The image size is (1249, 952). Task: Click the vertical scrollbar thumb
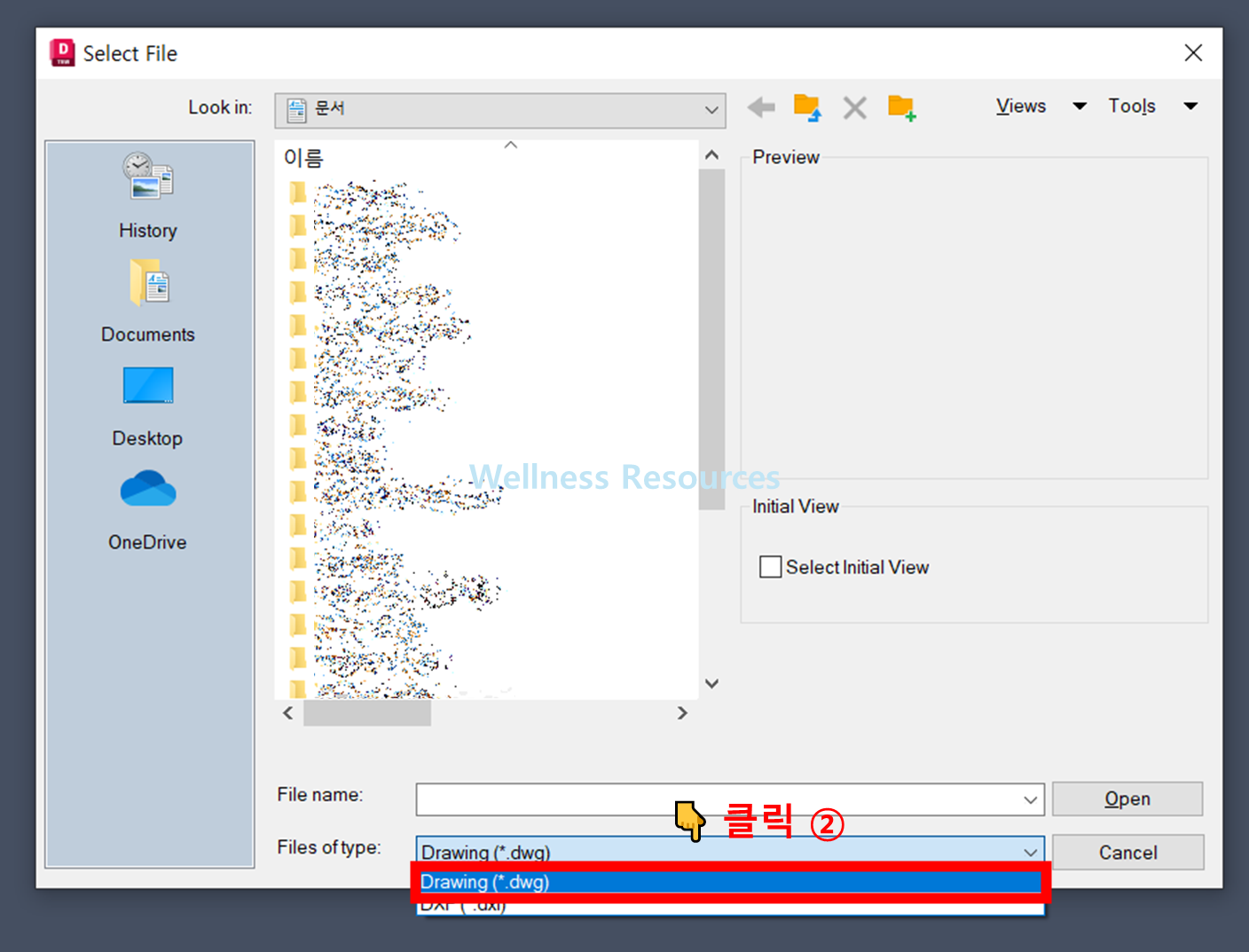pos(711,340)
